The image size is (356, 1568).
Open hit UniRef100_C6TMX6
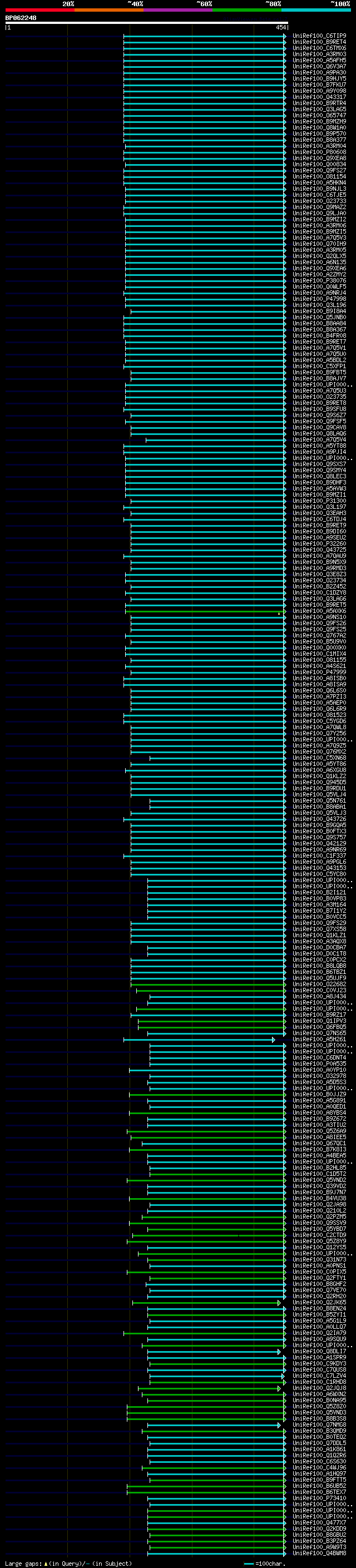(x=319, y=48)
